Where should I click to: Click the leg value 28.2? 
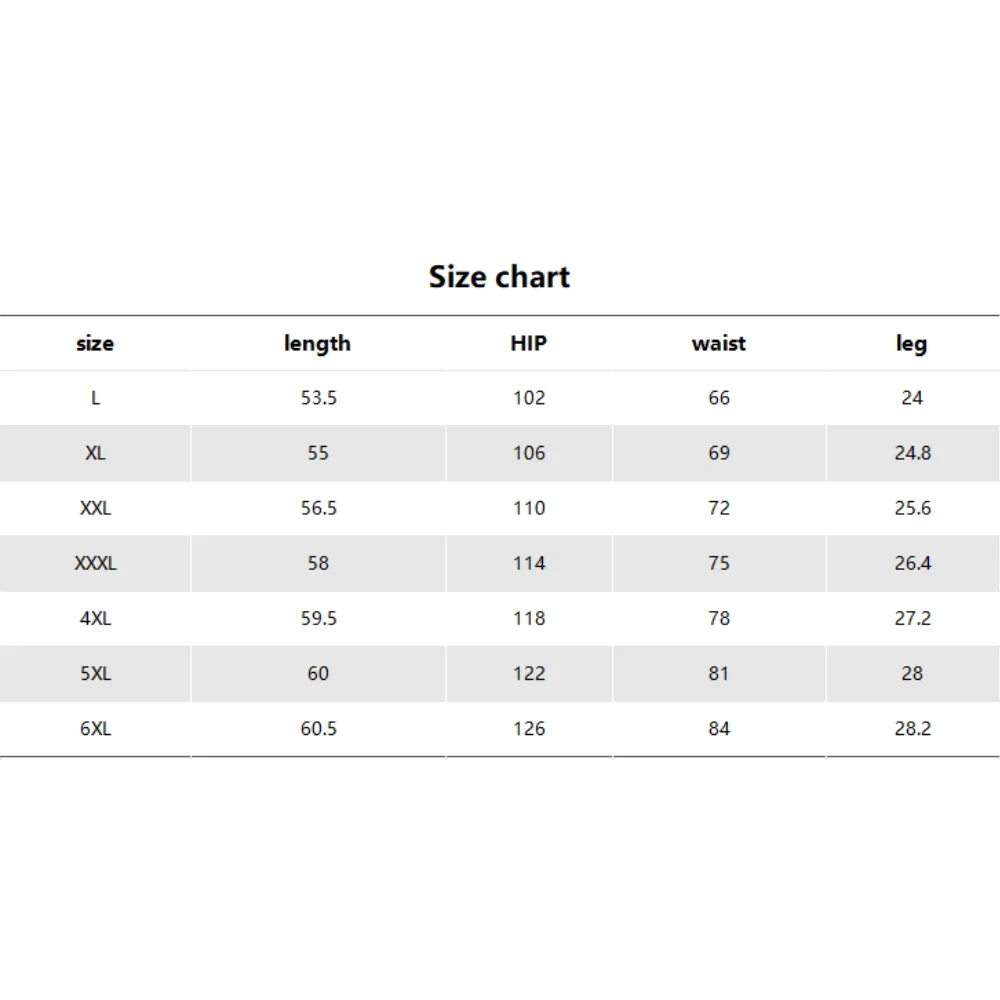pyautogui.click(x=912, y=728)
